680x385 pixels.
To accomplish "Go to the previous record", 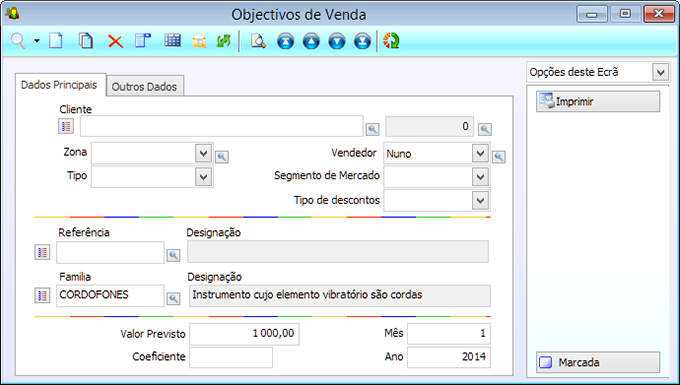I will point(311,42).
